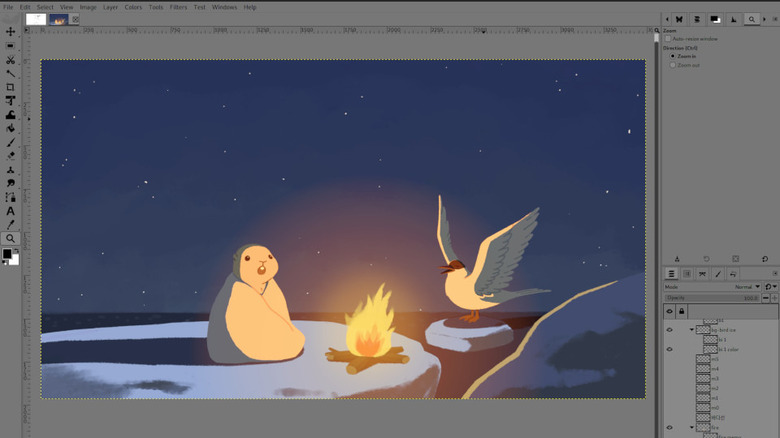Select the Zoom magnifier tool in toolbox

(10, 239)
